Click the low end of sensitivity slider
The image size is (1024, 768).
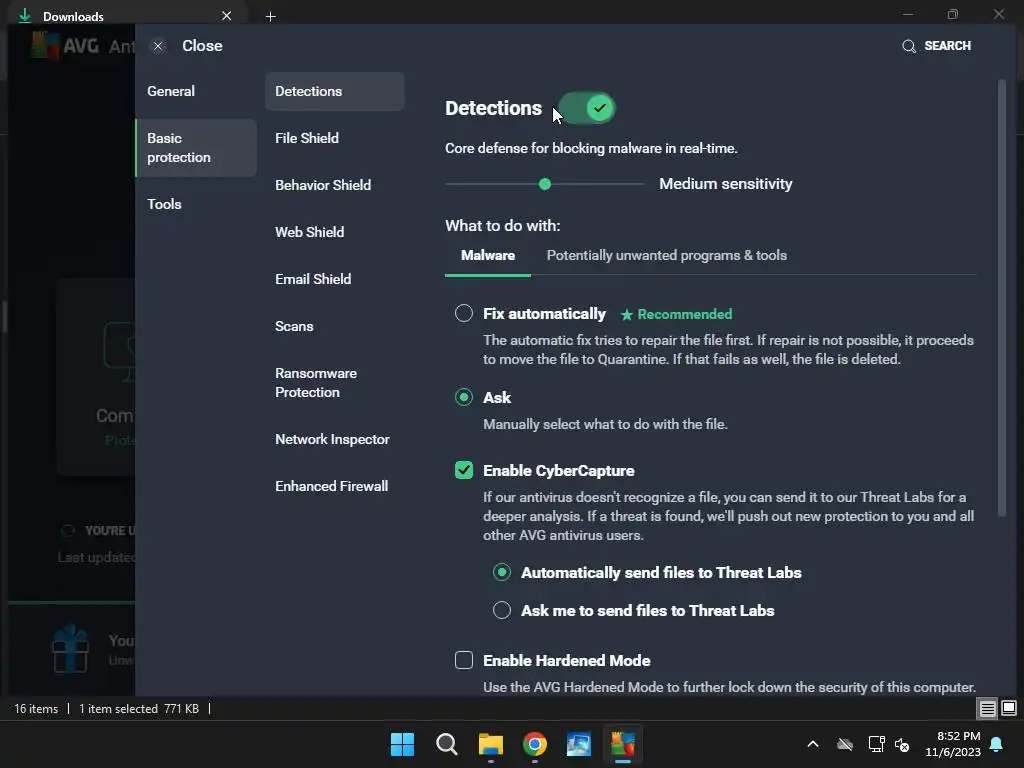pyautogui.click(x=448, y=184)
